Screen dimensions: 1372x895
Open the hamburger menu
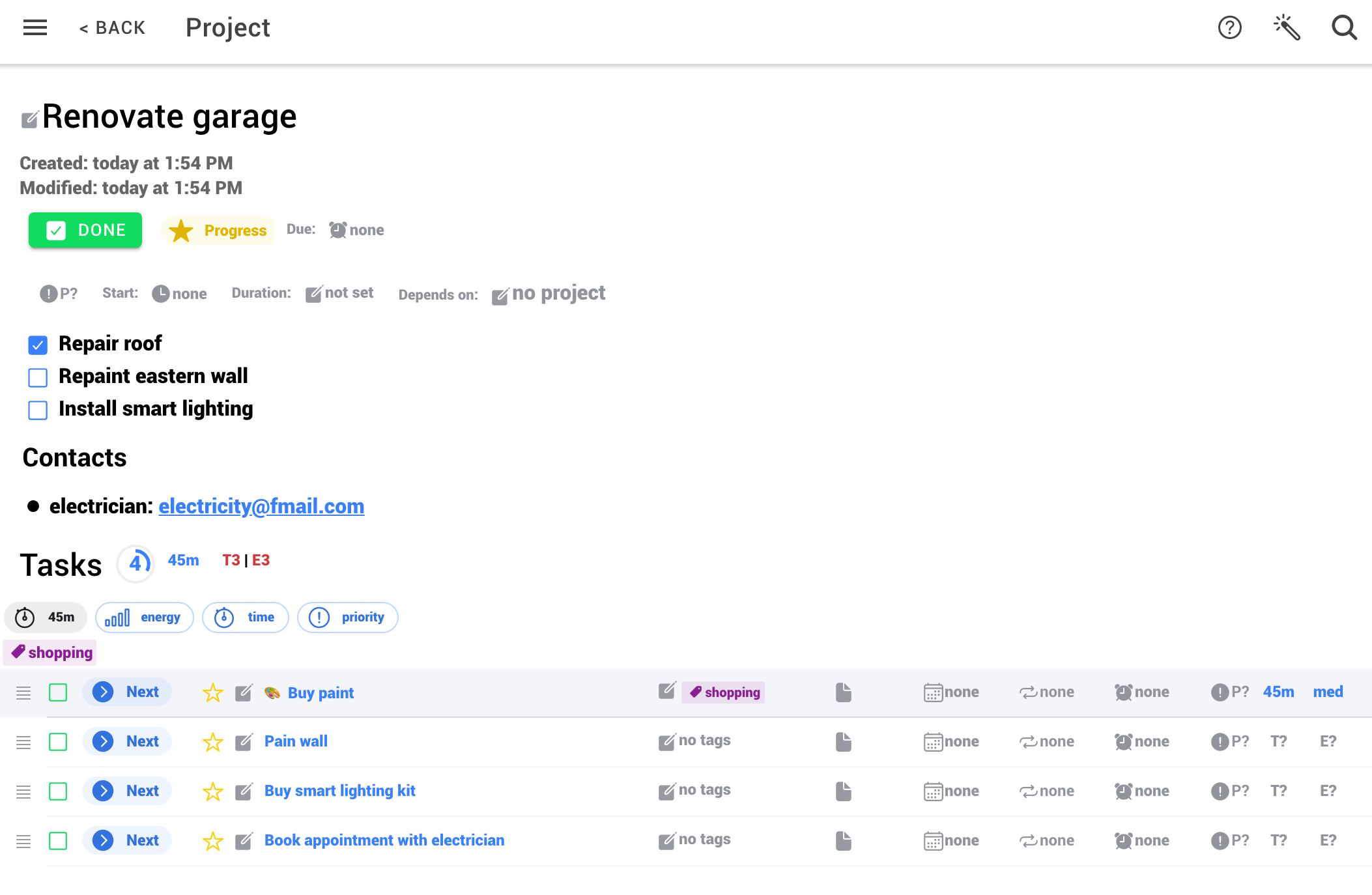[35, 27]
